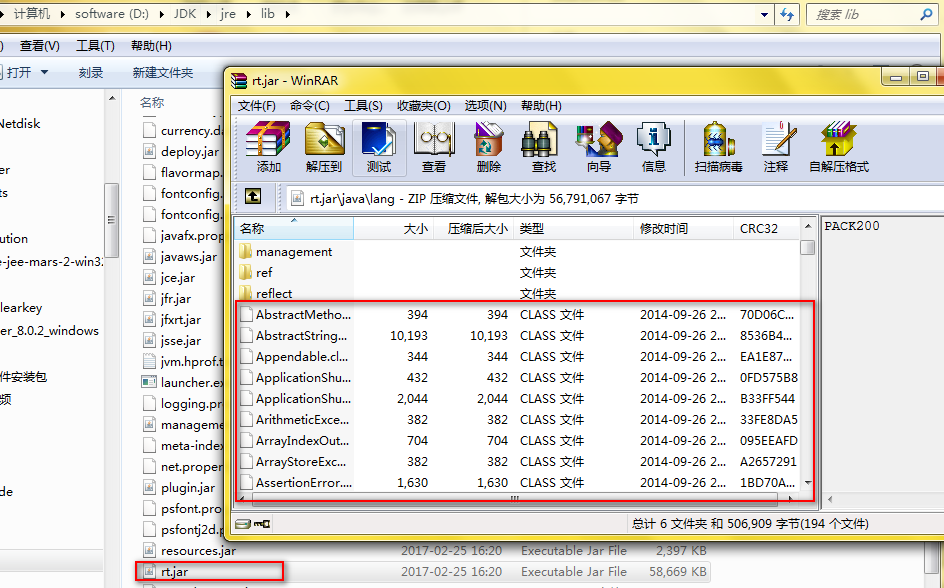Click the deploy.jar file icon in Explorer
This screenshot has width=944, height=588.
pos(149,152)
